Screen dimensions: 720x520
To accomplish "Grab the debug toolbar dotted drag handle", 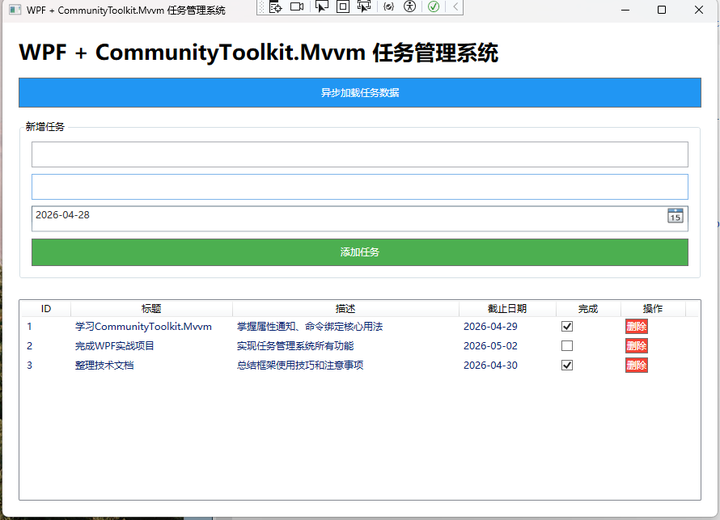I will point(262,6).
